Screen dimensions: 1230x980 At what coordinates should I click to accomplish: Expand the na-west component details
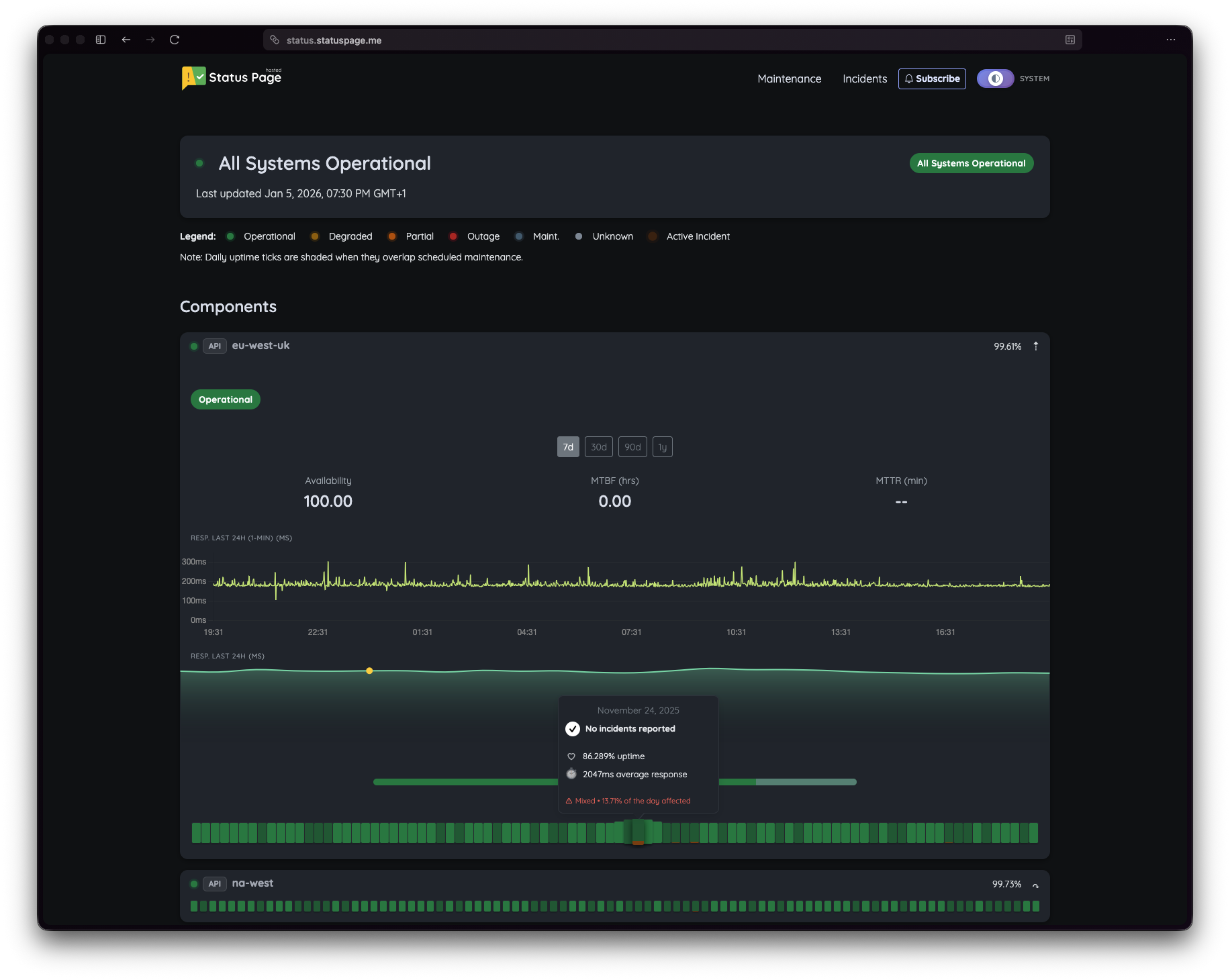tap(1035, 884)
